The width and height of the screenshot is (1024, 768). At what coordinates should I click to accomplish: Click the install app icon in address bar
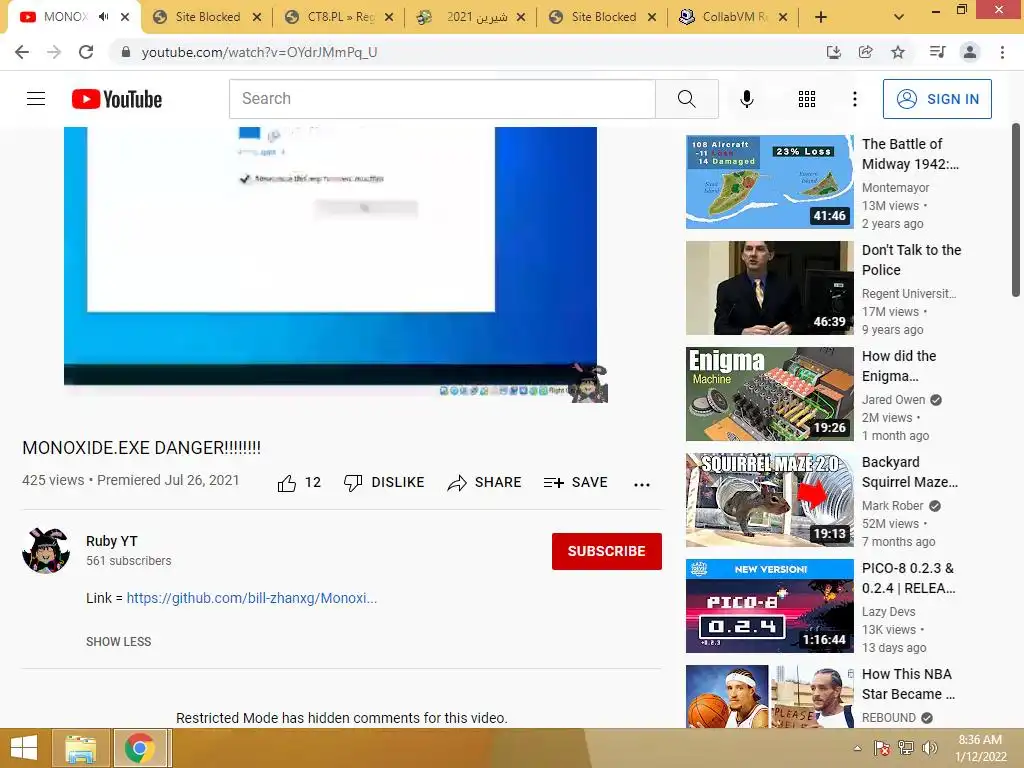click(x=833, y=52)
